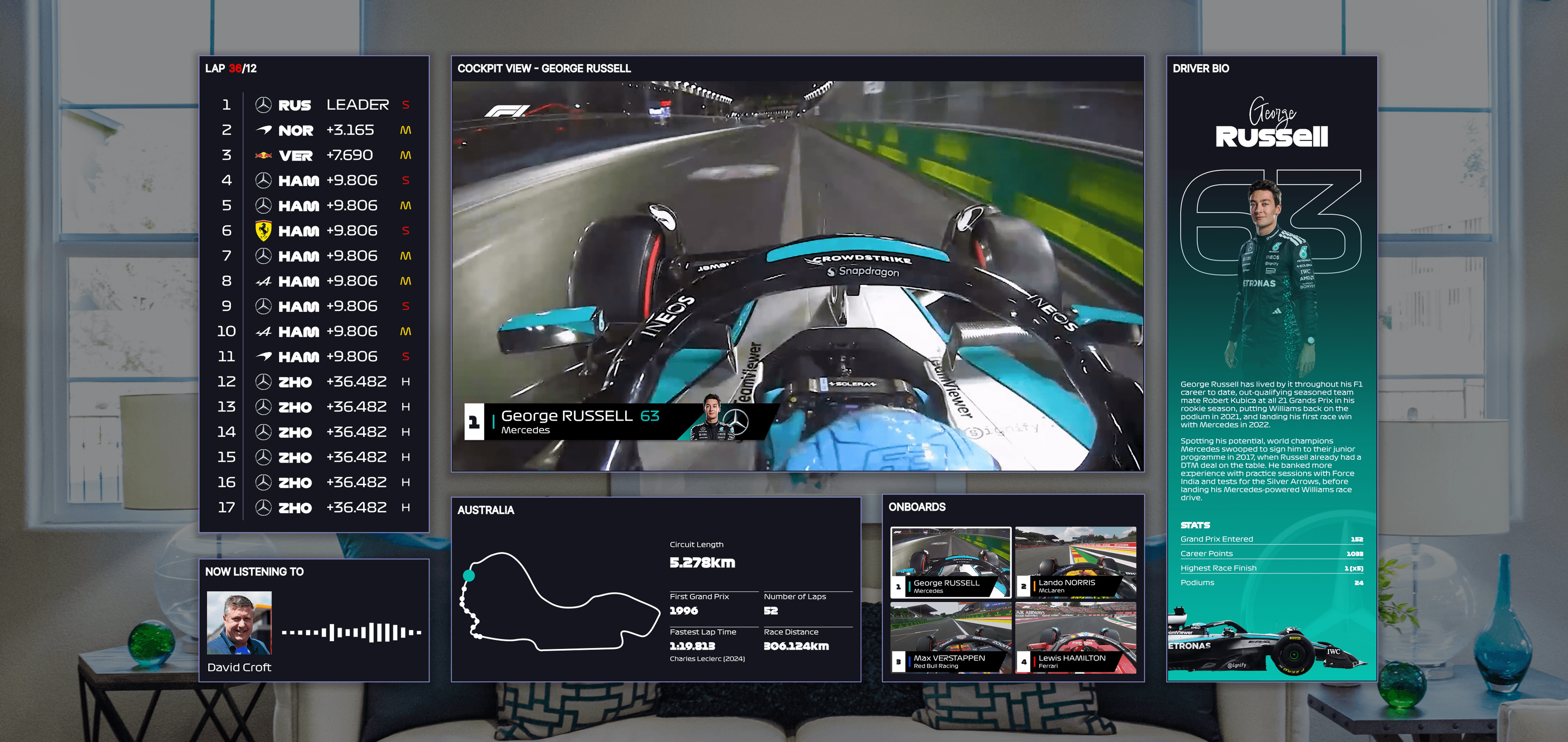This screenshot has width=1568, height=742.
Task: Click David Croft commentator photo
Action: click(239, 623)
